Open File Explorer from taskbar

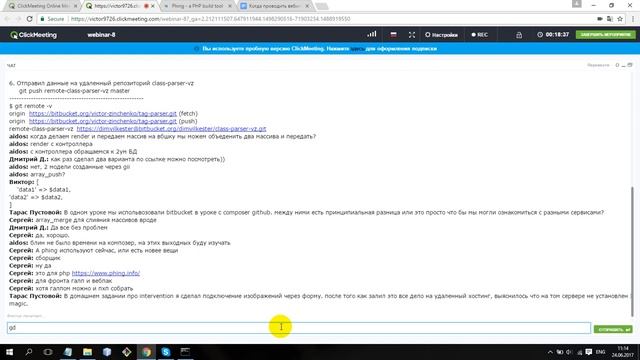tap(87, 352)
